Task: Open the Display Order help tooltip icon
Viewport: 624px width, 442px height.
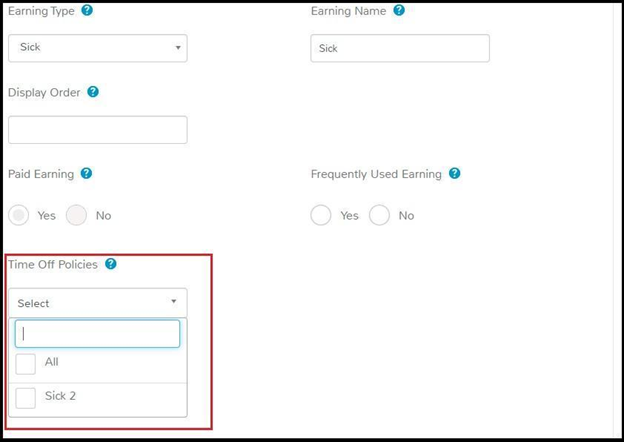Action: click(93, 92)
